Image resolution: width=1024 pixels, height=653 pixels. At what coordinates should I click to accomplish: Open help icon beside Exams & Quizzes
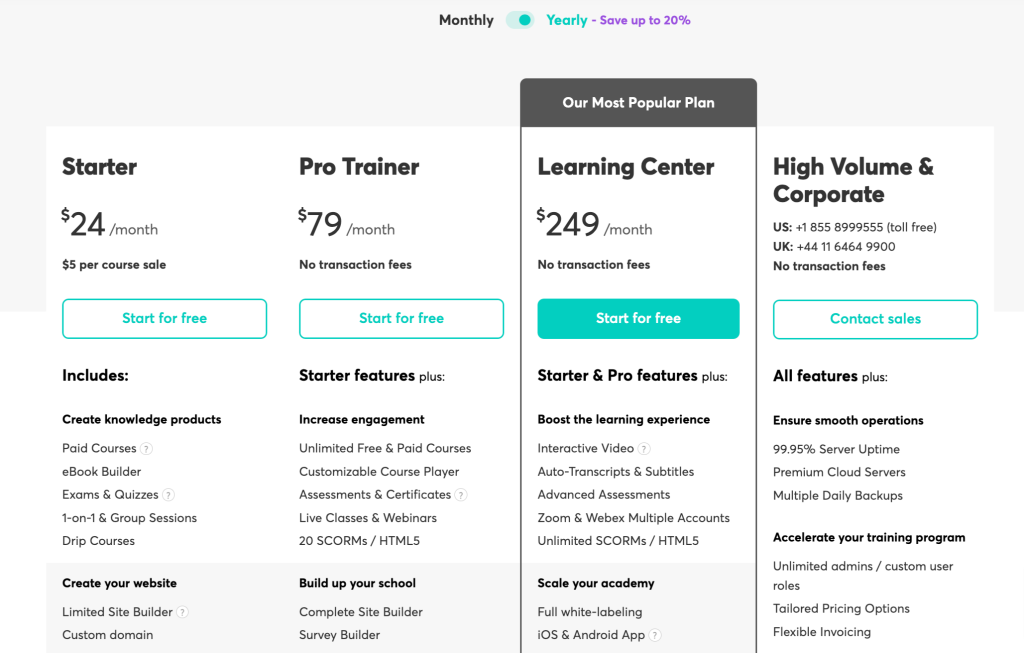(x=168, y=495)
